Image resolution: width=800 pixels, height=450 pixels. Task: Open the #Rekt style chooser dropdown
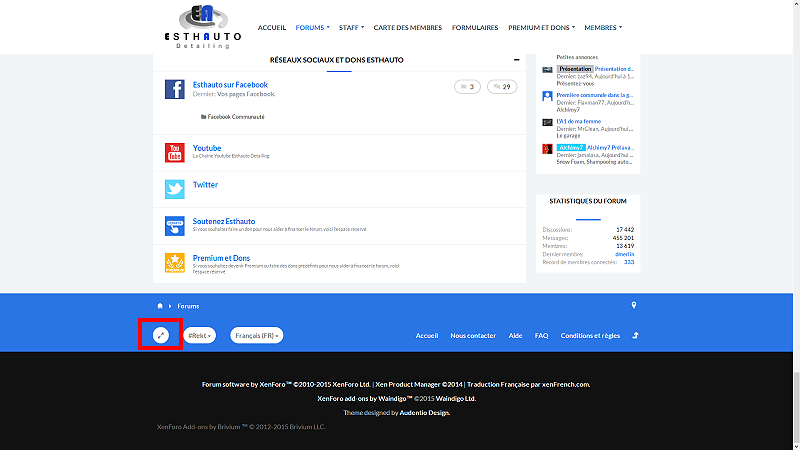199,336
